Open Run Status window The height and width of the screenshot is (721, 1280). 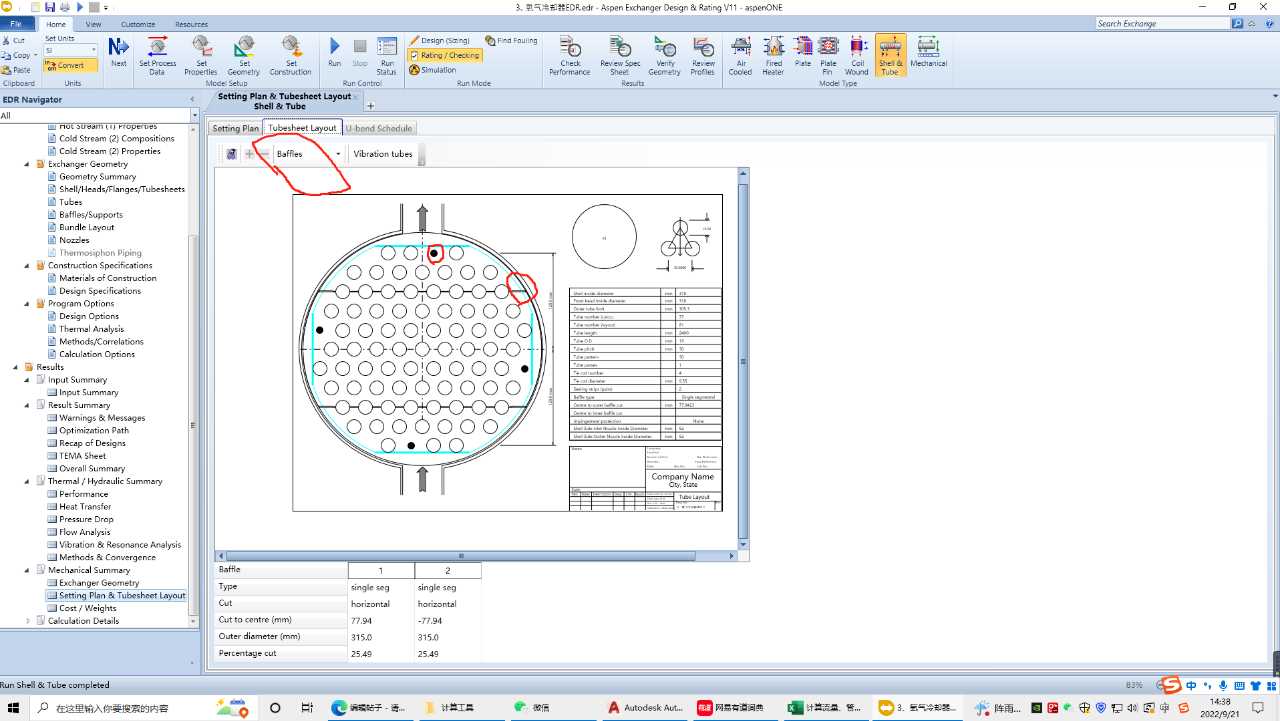(386, 56)
